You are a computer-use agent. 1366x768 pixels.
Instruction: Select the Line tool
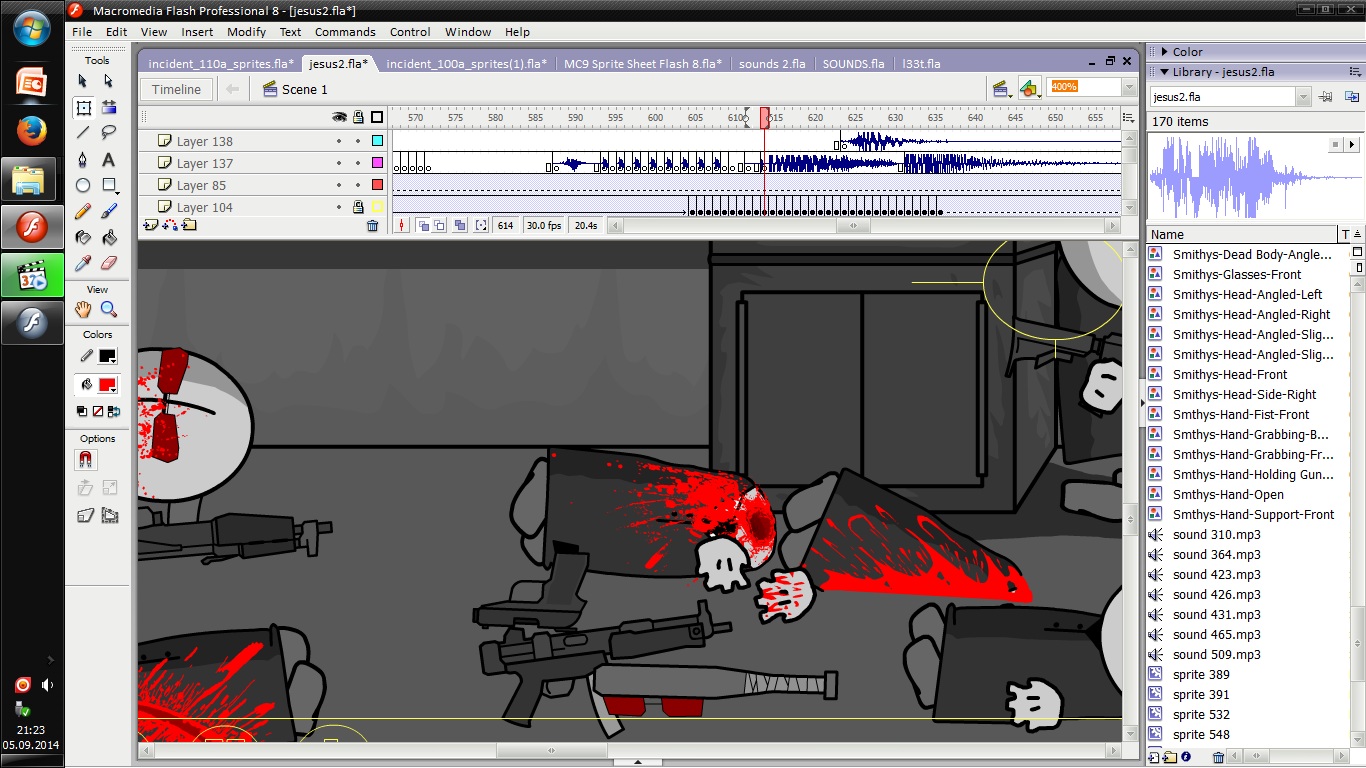(x=83, y=133)
